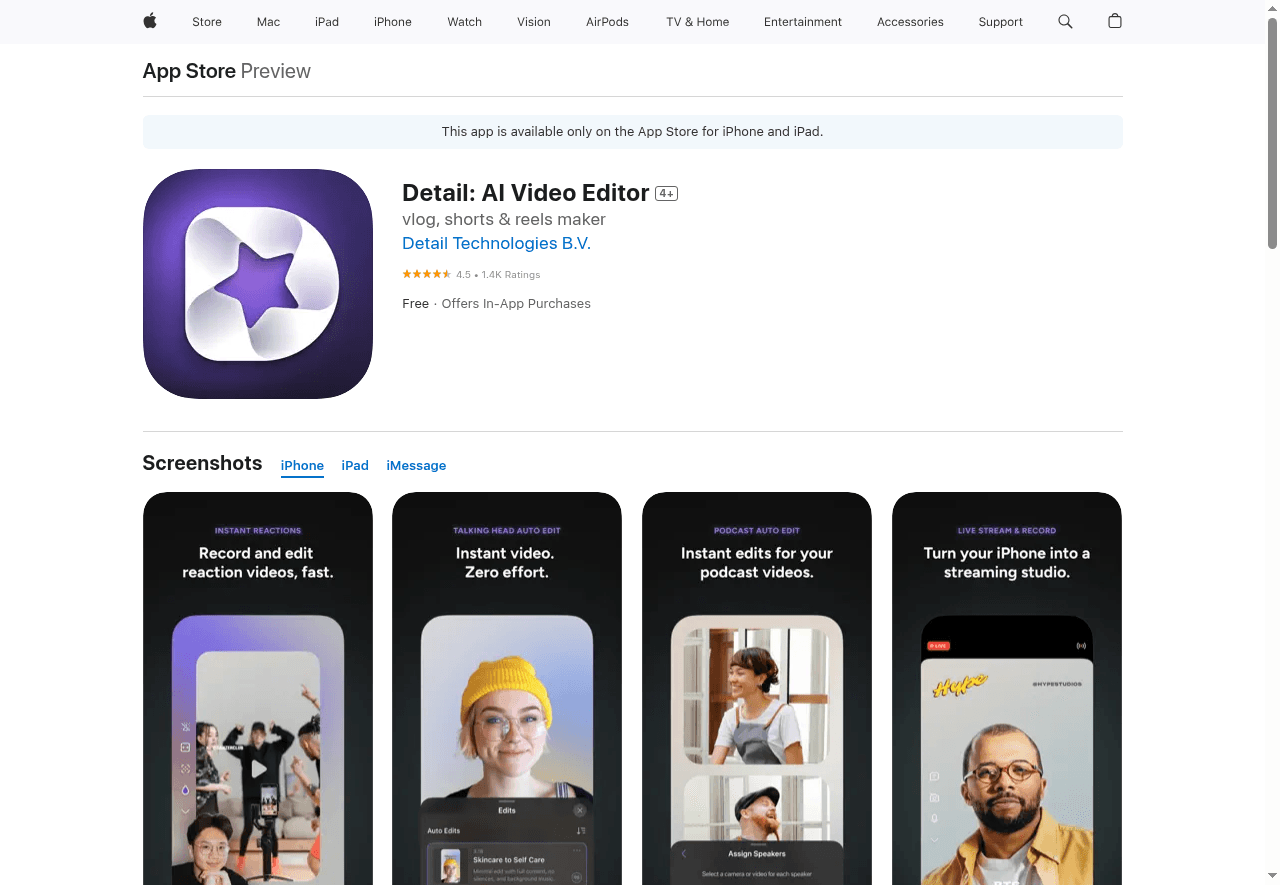The width and height of the screenshot is (1280, 885).
Task: Switch to the iPad screenshots tab
Action: tap(355, 465)
